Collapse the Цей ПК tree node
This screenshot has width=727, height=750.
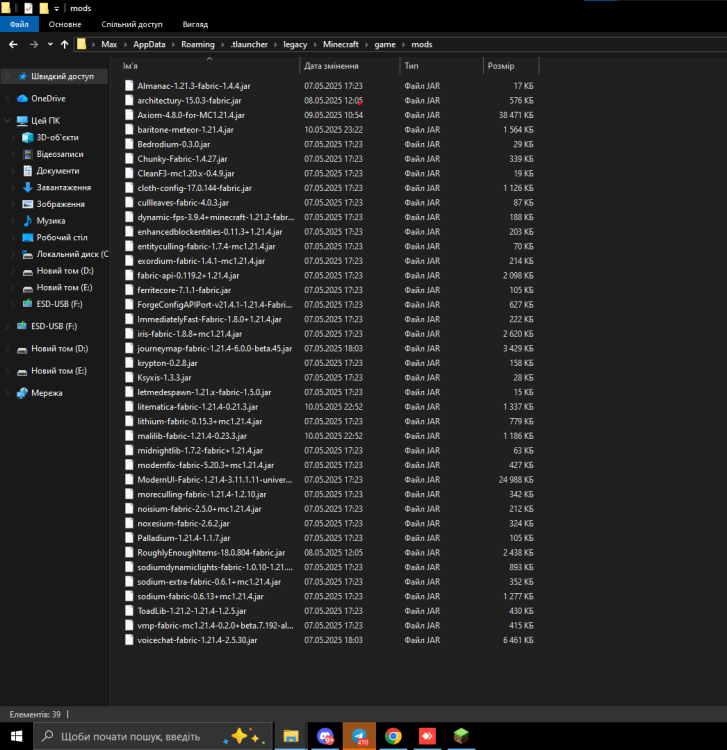point(7,121)
